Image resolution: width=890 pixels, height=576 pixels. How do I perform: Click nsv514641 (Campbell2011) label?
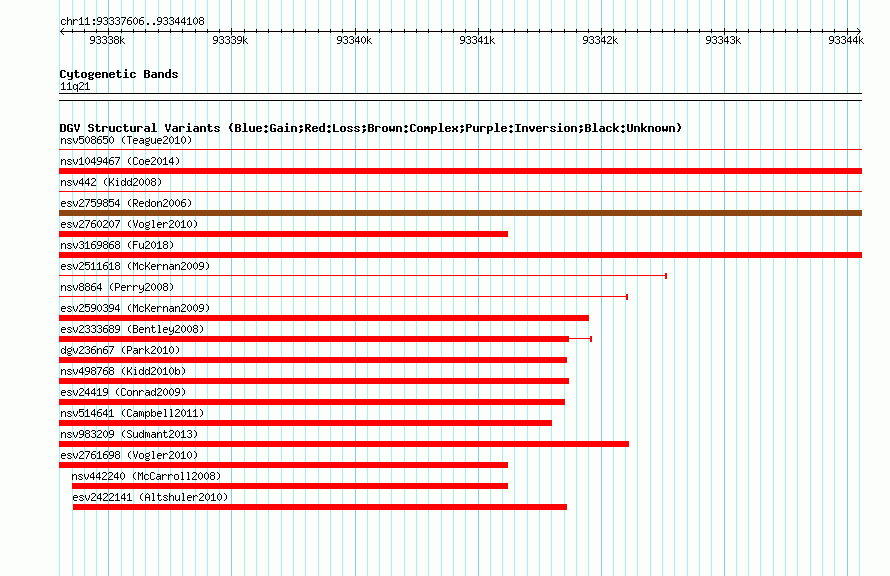[132, 413]
